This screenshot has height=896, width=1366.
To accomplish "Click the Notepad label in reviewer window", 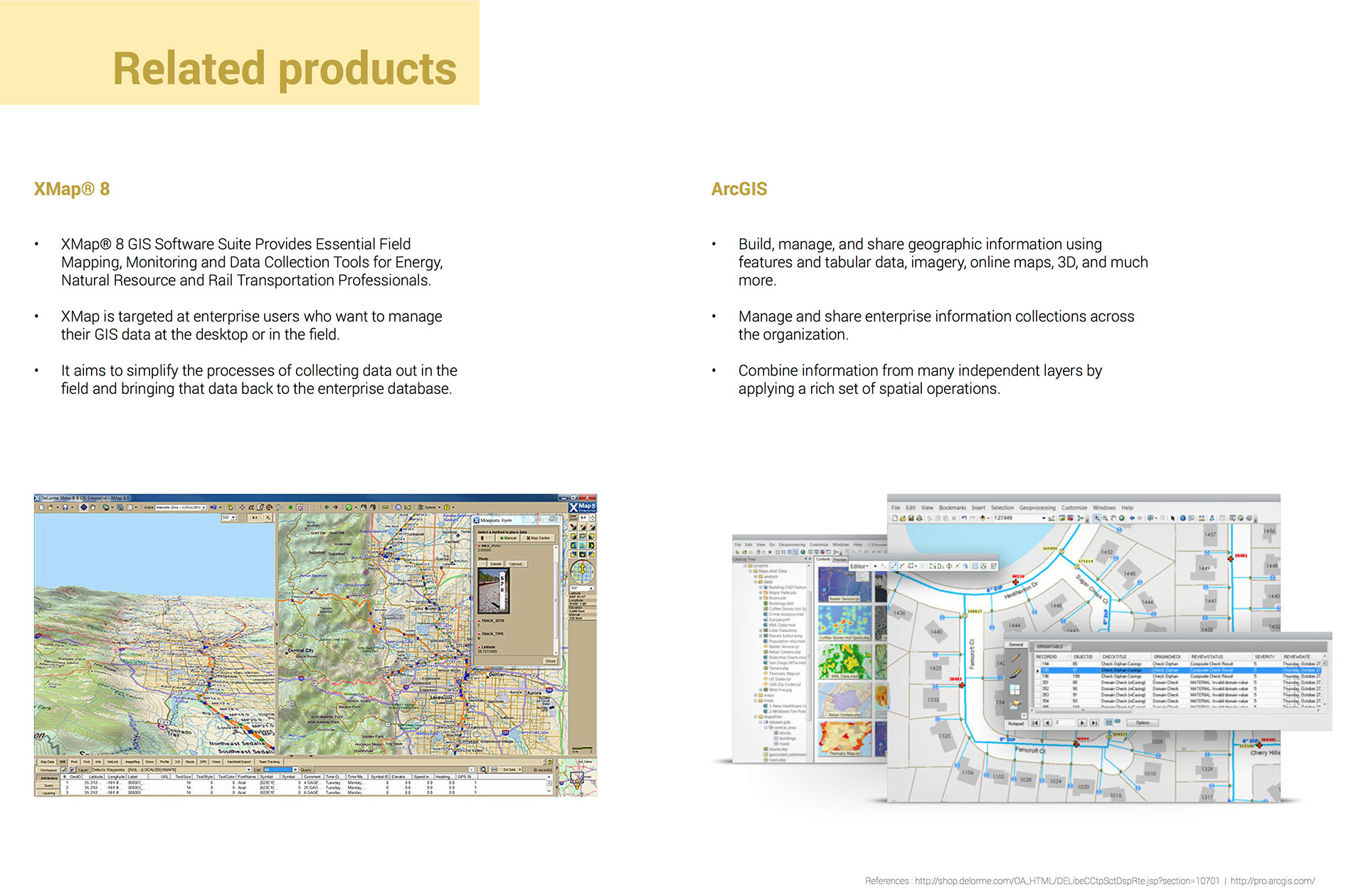I will (1016, 723).
